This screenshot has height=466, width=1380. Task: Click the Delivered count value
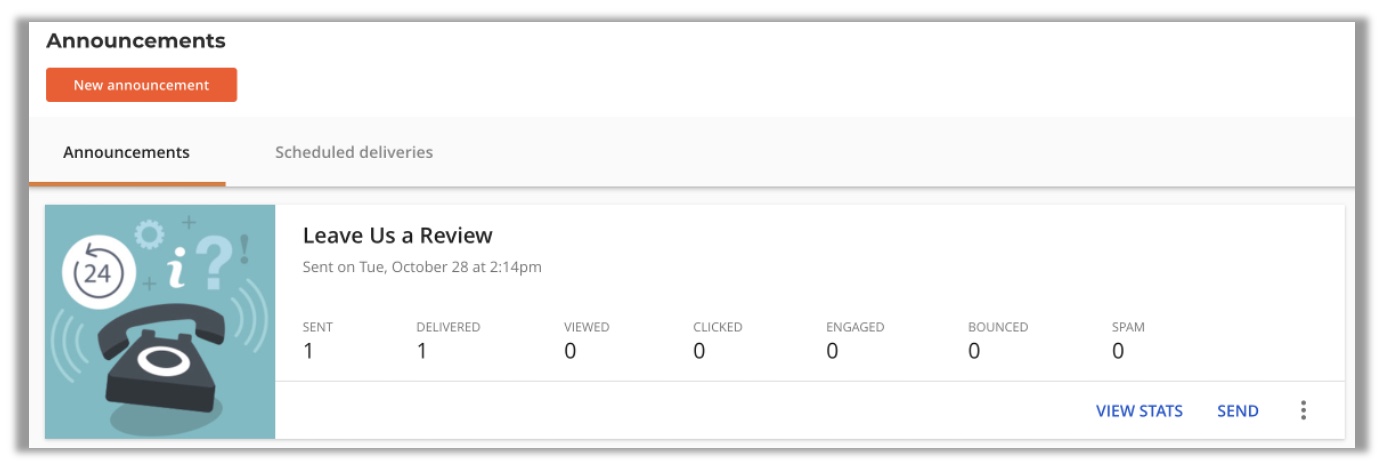[422, 351]
